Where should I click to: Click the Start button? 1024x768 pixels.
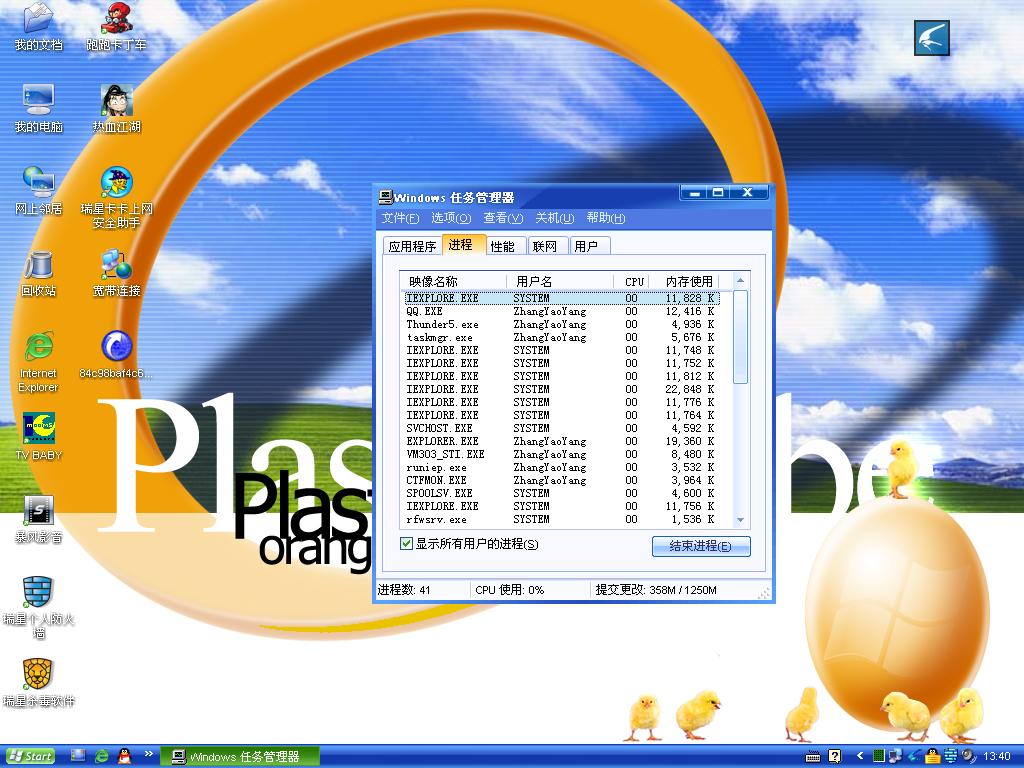click(x=30, y=756)
